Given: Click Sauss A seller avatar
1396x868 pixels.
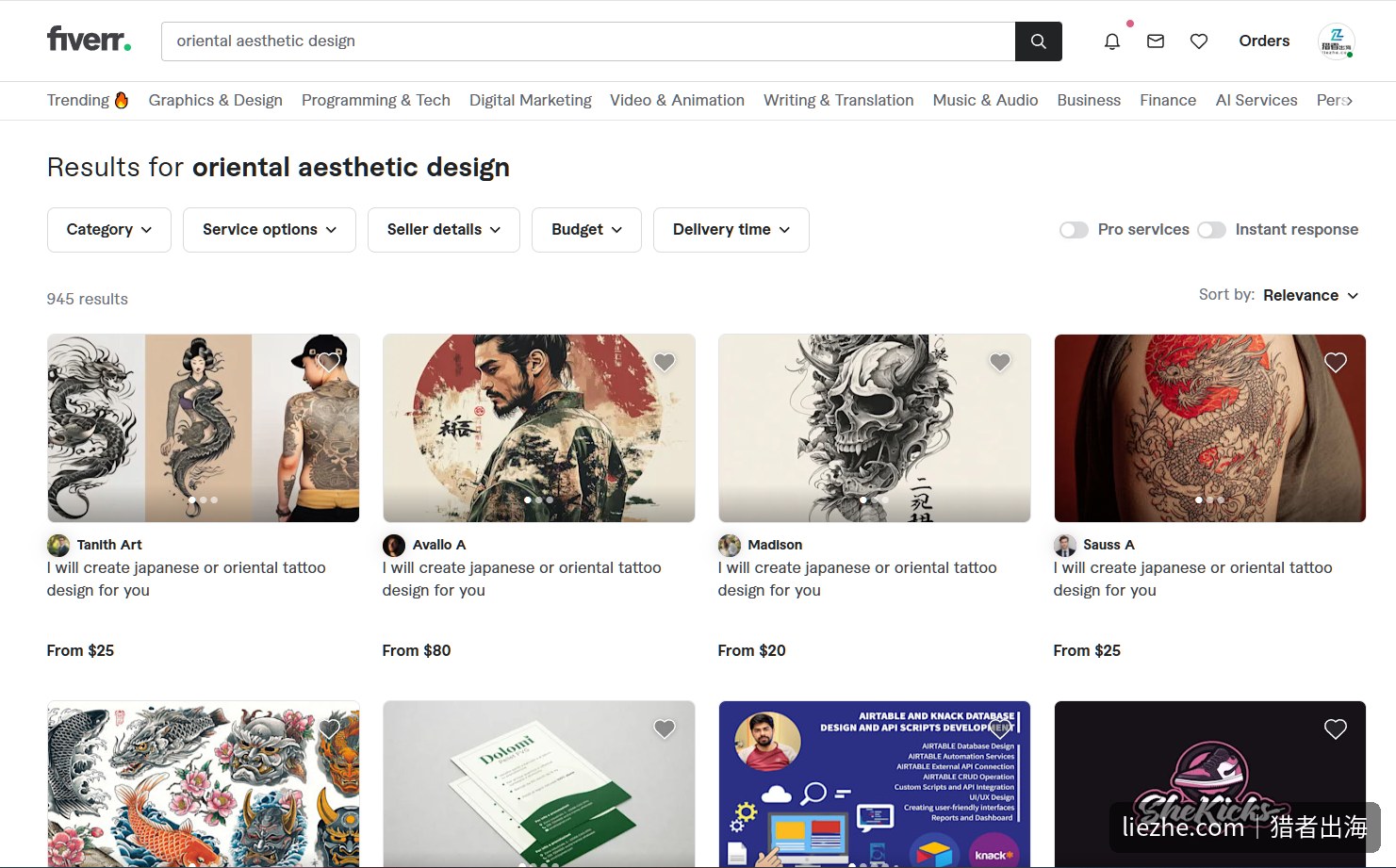Looking at the screenshot, I should pos(1065,545).
